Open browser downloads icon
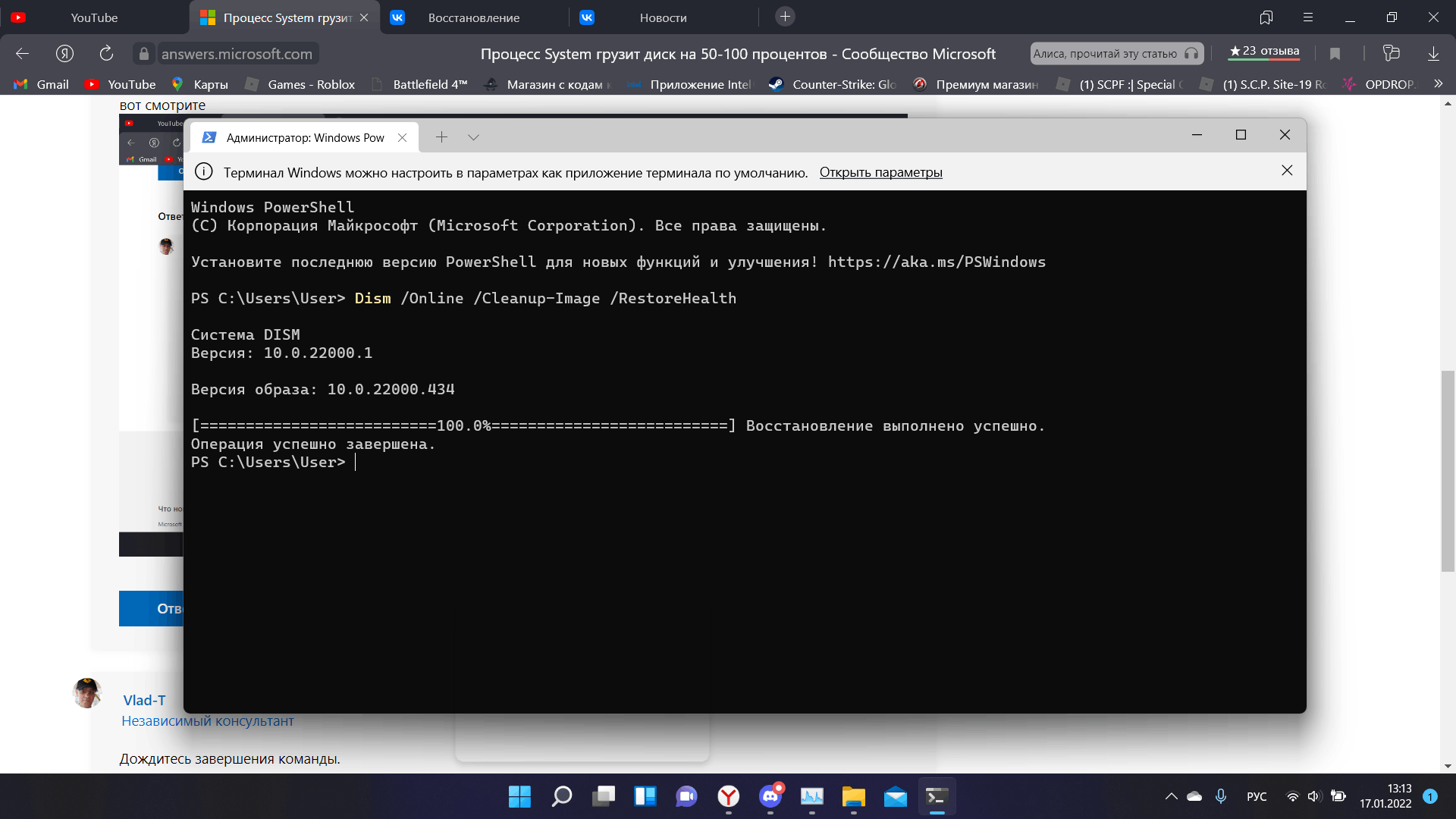The image size is (1456, 819). coord(1433,53)
